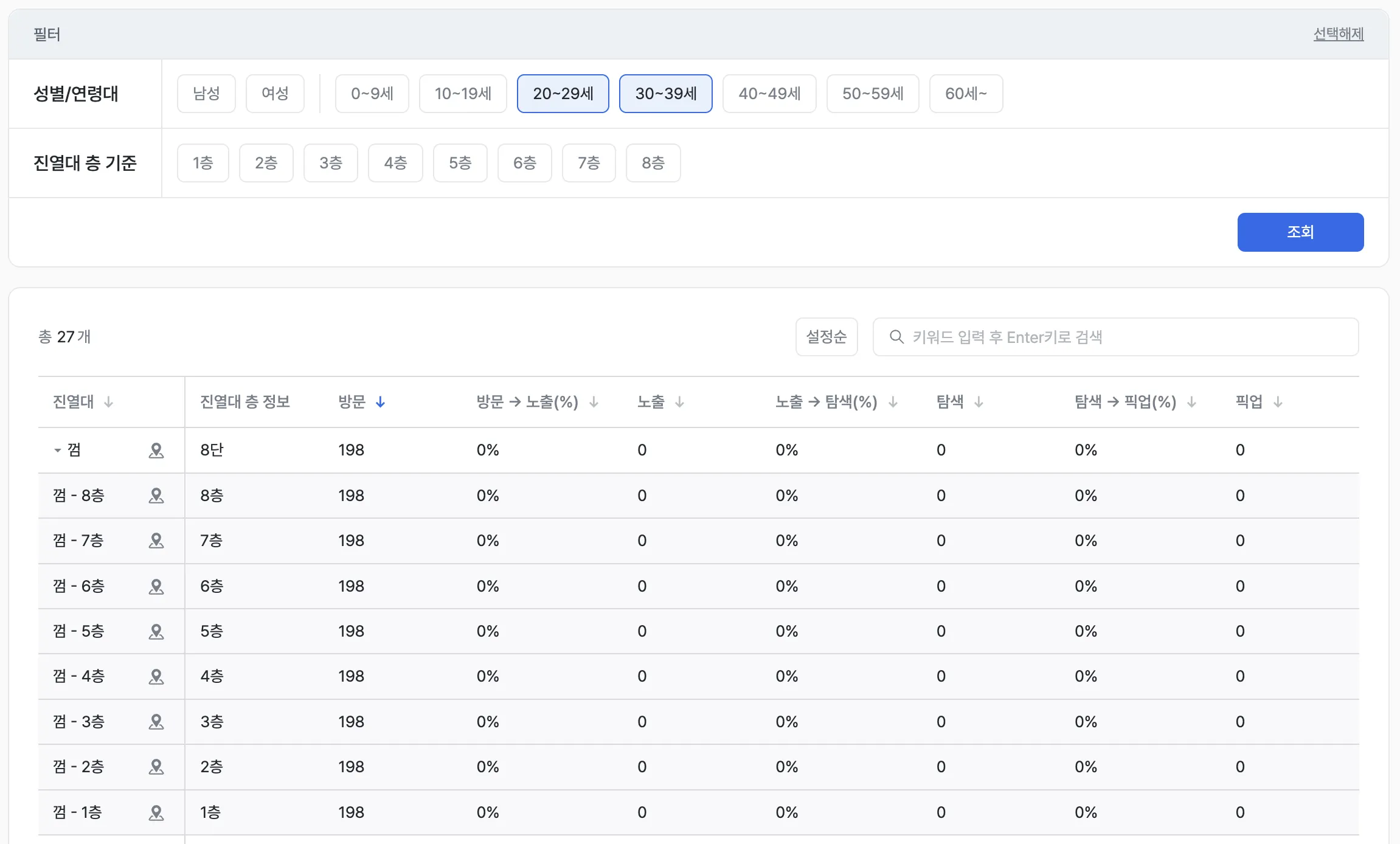
Task: Select the 3층 shelf level filter
Action: (x=331, y=163)
